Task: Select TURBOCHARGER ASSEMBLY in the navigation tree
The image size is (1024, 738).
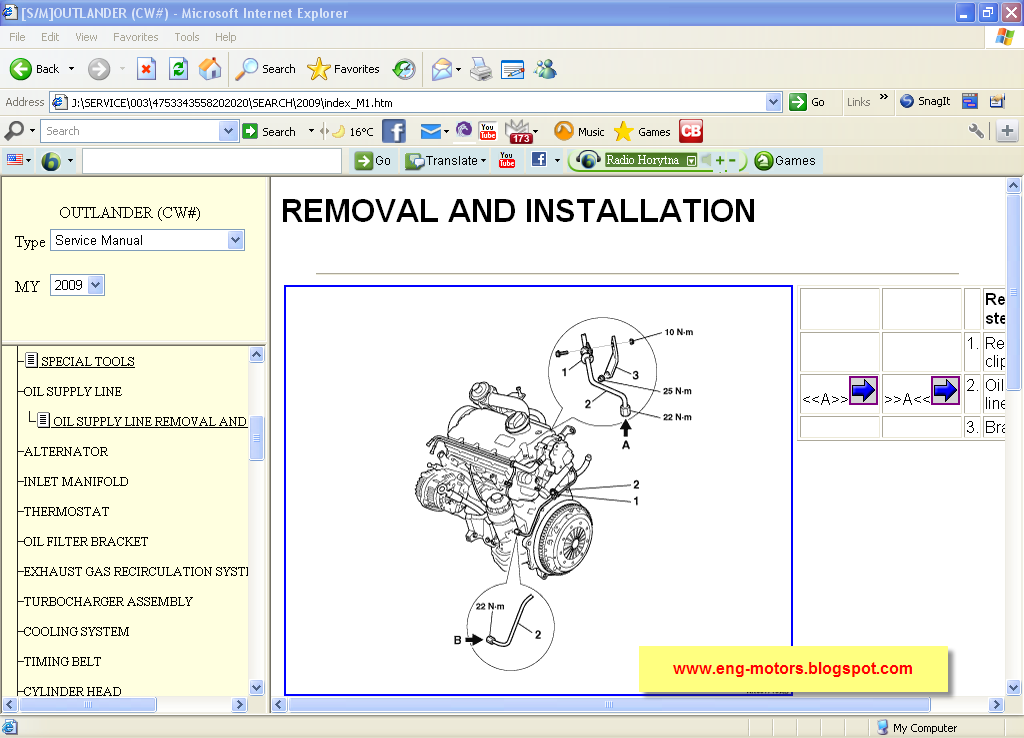Action: pyautogui.click(x=108, y=601)
